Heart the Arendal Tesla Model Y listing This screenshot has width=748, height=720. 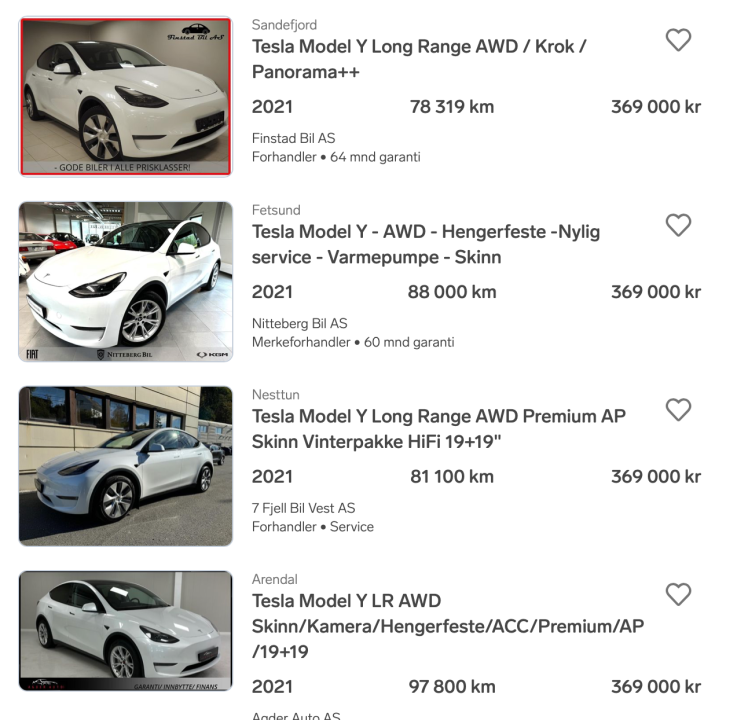point(678,594)
